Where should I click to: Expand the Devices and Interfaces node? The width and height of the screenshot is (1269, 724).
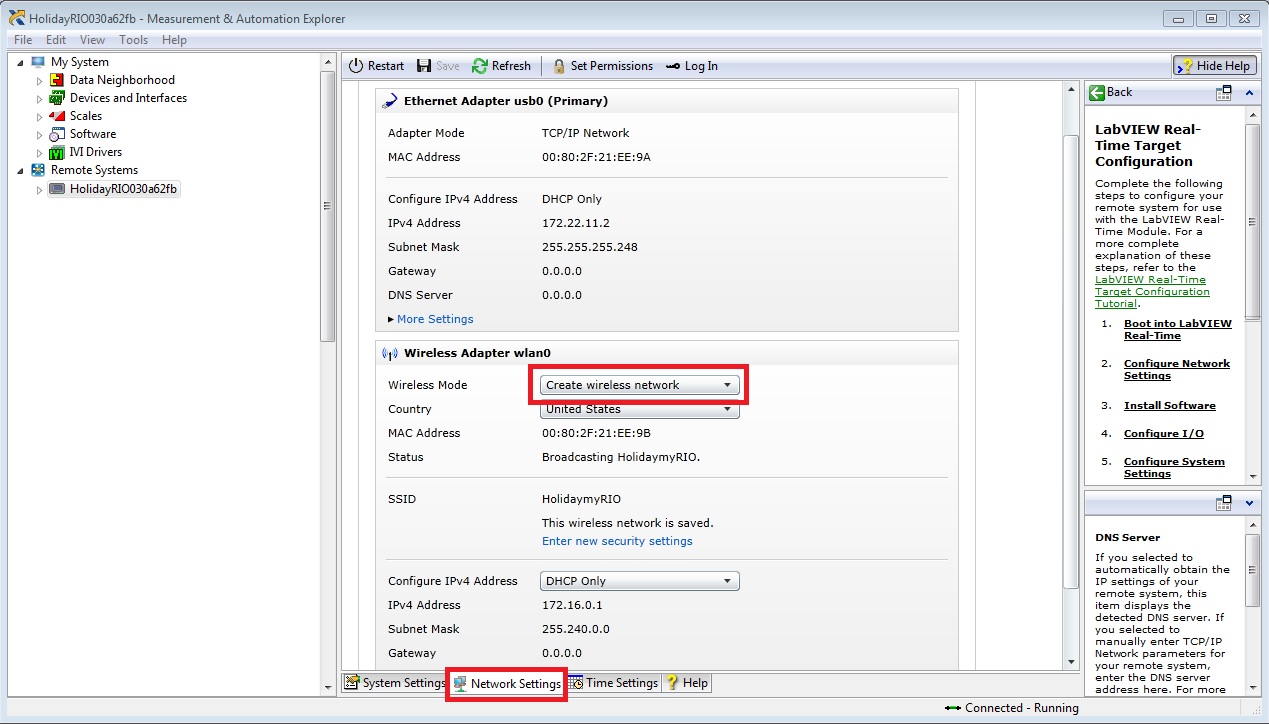tap(40, 98)
